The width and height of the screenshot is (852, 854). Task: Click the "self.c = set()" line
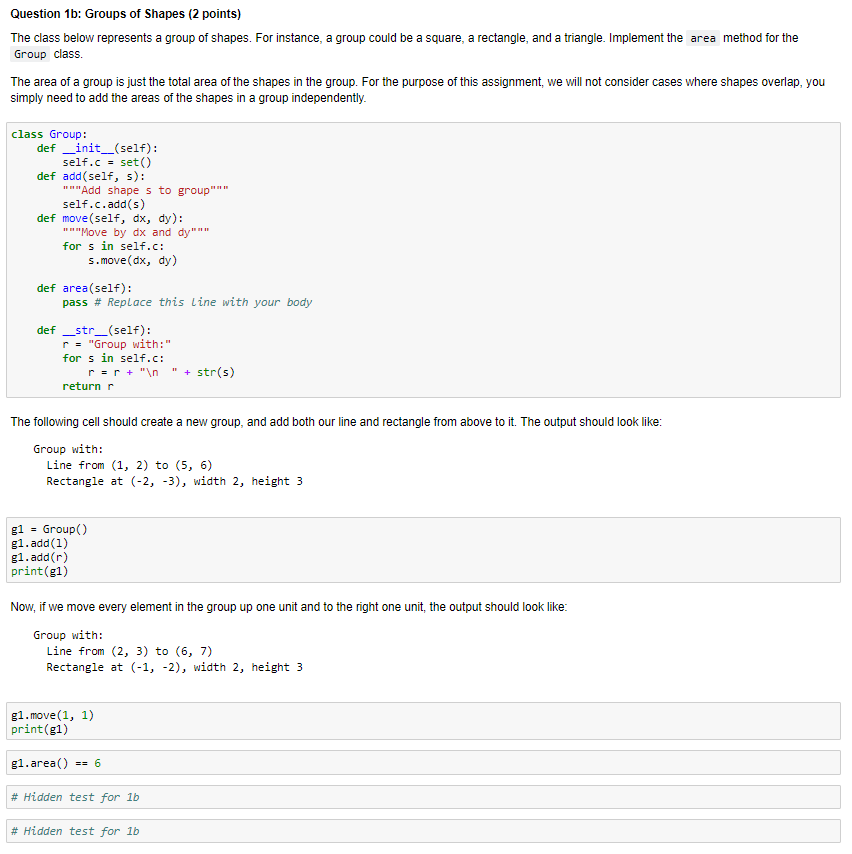point(107,162)
